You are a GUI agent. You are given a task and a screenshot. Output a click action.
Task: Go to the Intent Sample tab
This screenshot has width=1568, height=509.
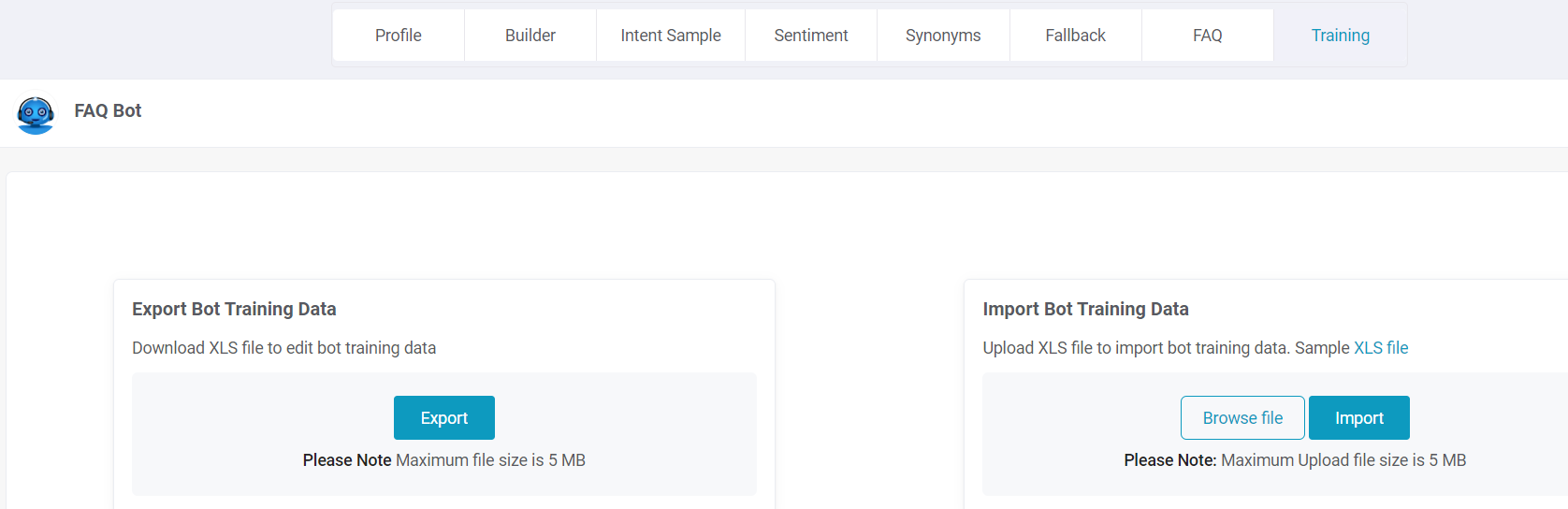[x=671, y=36]
